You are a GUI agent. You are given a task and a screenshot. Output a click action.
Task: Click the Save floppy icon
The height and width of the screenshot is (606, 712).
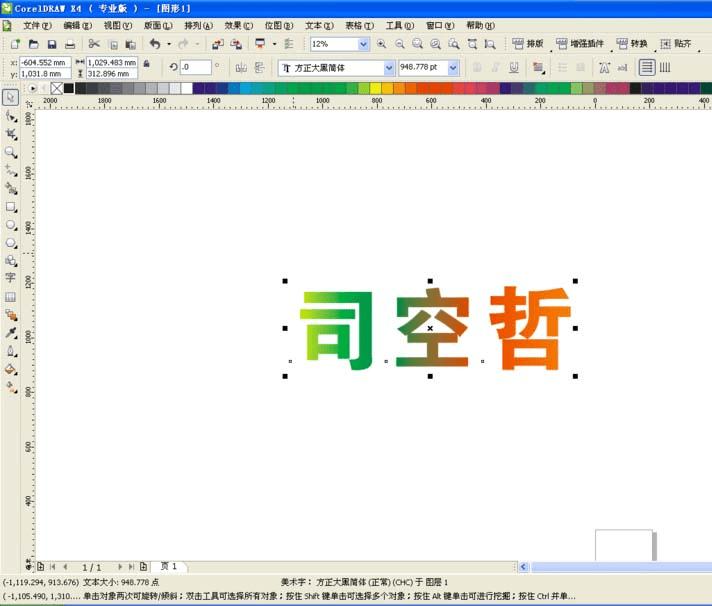[52, 44]
